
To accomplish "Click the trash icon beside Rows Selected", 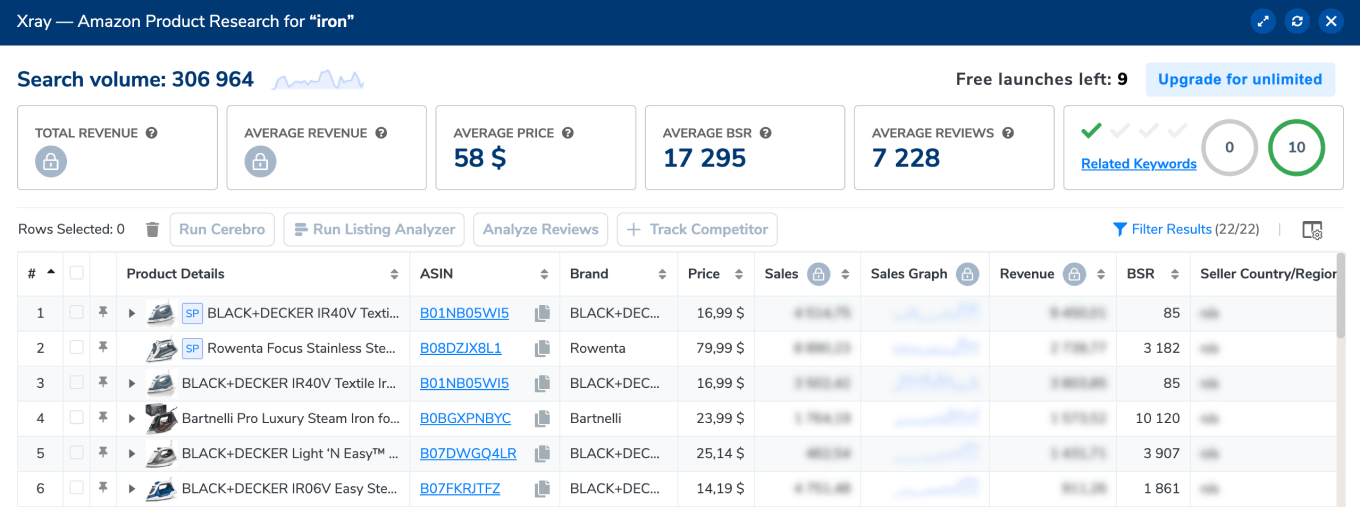I will [152, 230].
